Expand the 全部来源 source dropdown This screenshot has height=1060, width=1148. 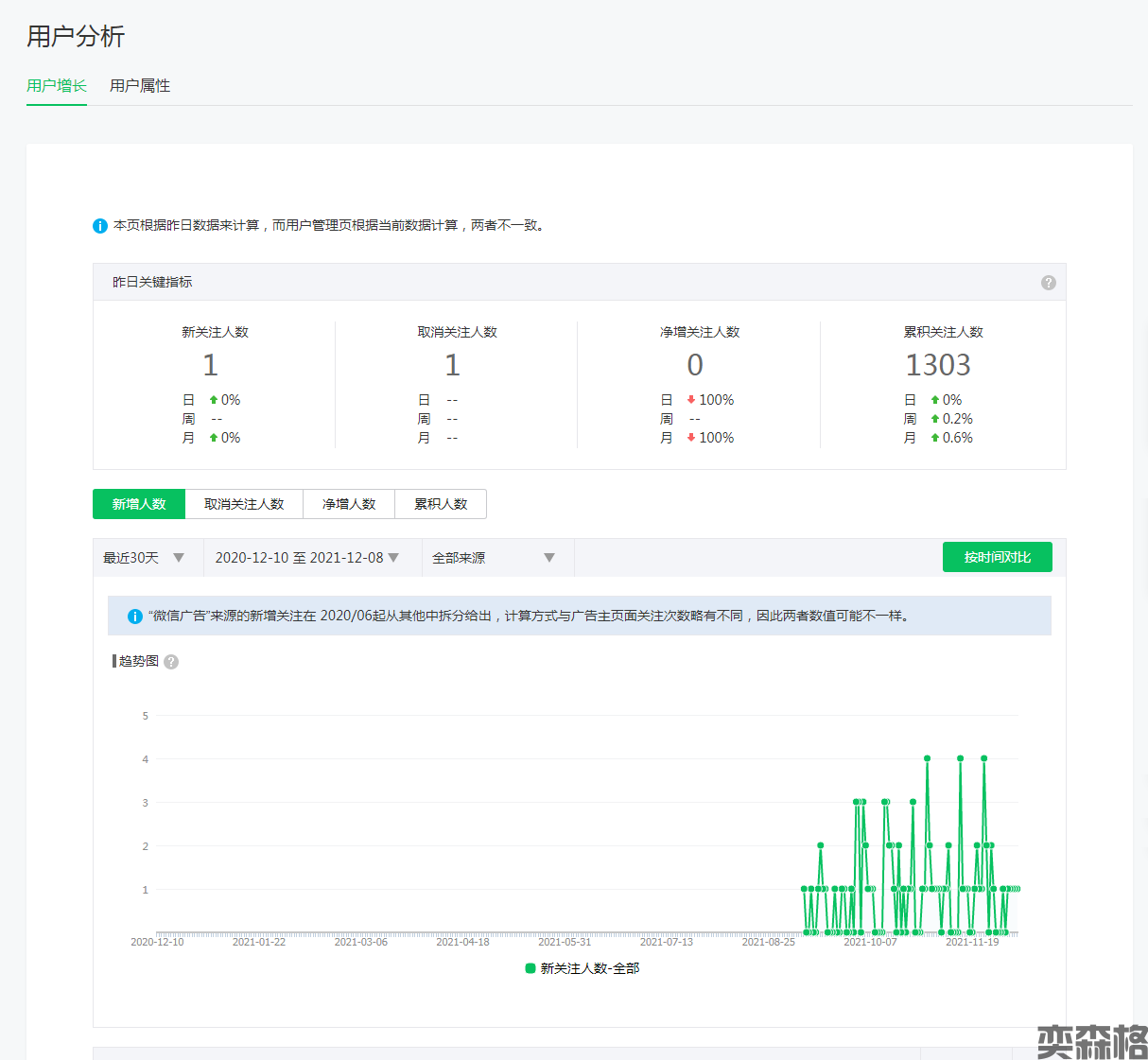point(493,558)
